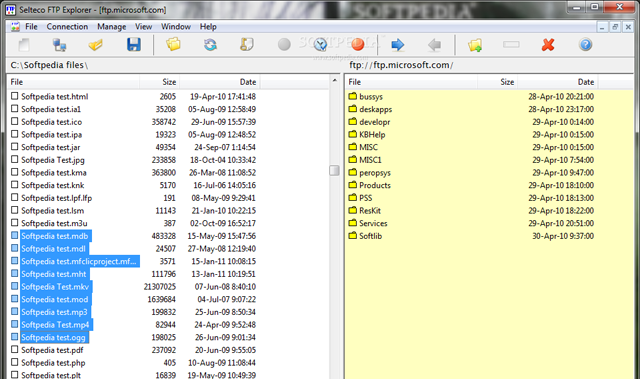Click the Softpedia test.mp3 file name
The width and height of the screenshot is (640, 379).
click(x=54, y=312)
